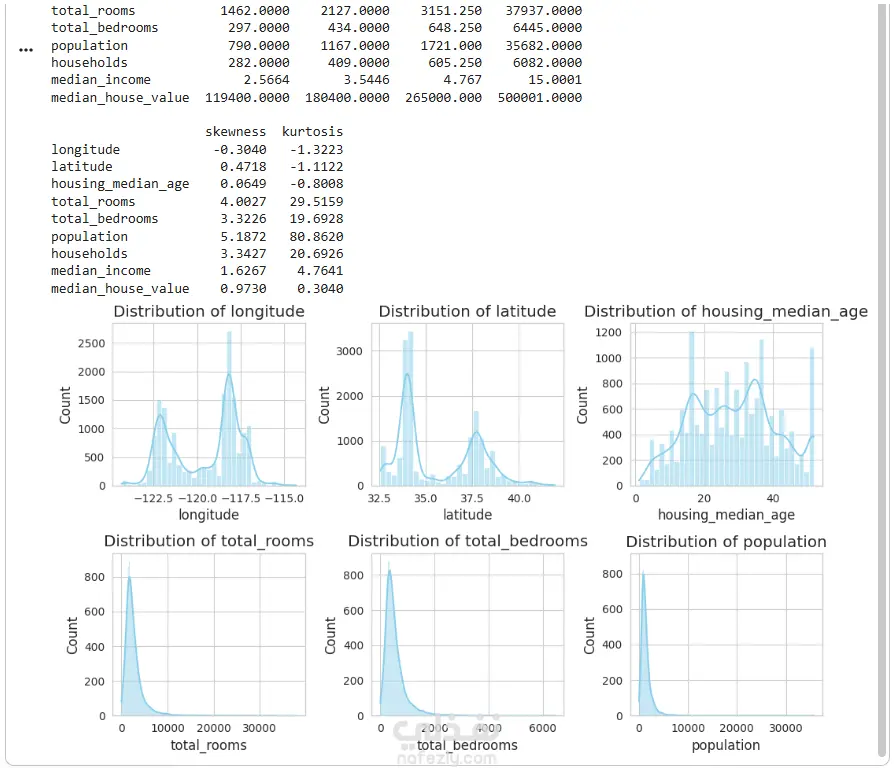Click the median_income kurtosis value 4.7641
Image resolution: width=894 pixels, height=768 pixels.
click(x=320, y=270)
